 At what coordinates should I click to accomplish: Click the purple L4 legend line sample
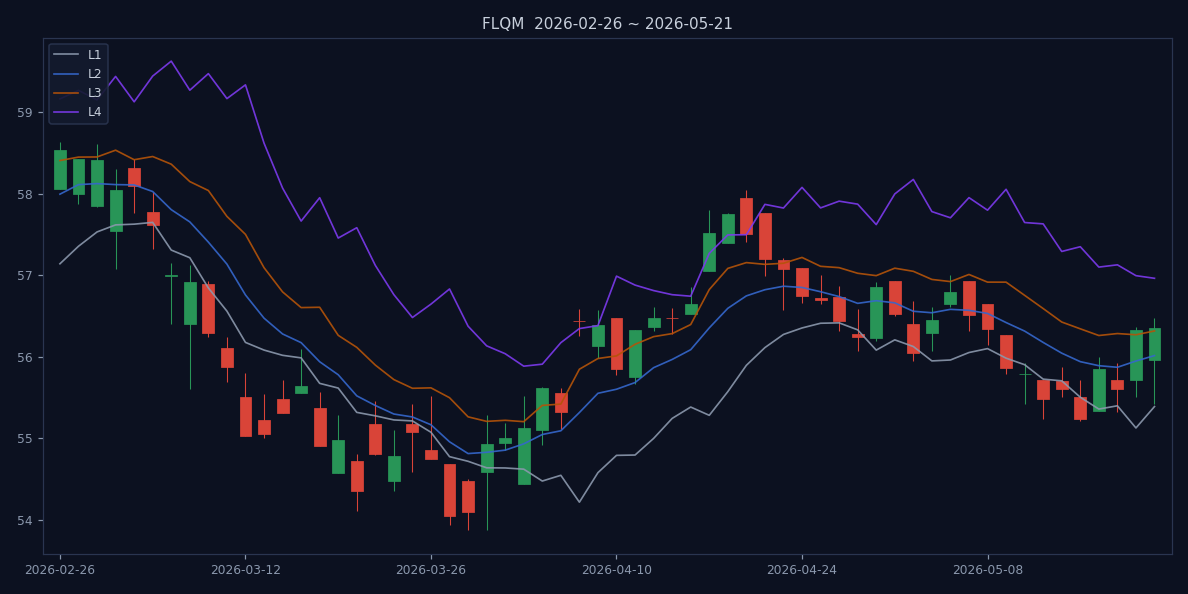click(x=67, y=111)
